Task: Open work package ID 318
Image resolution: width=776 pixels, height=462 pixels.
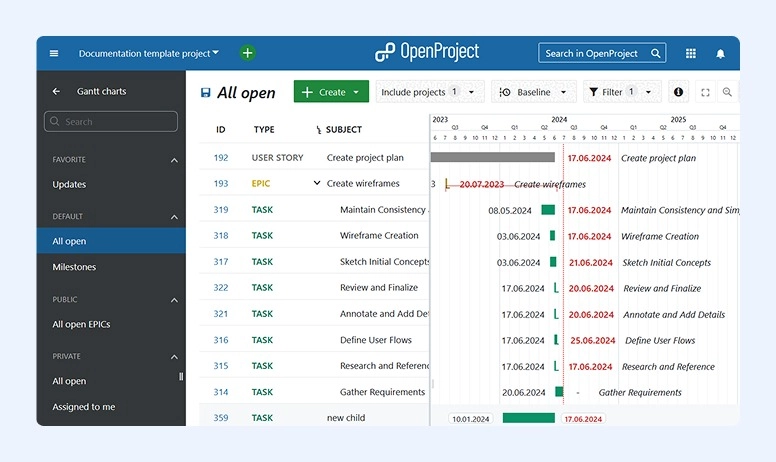Action: click(x=221, y=236)
